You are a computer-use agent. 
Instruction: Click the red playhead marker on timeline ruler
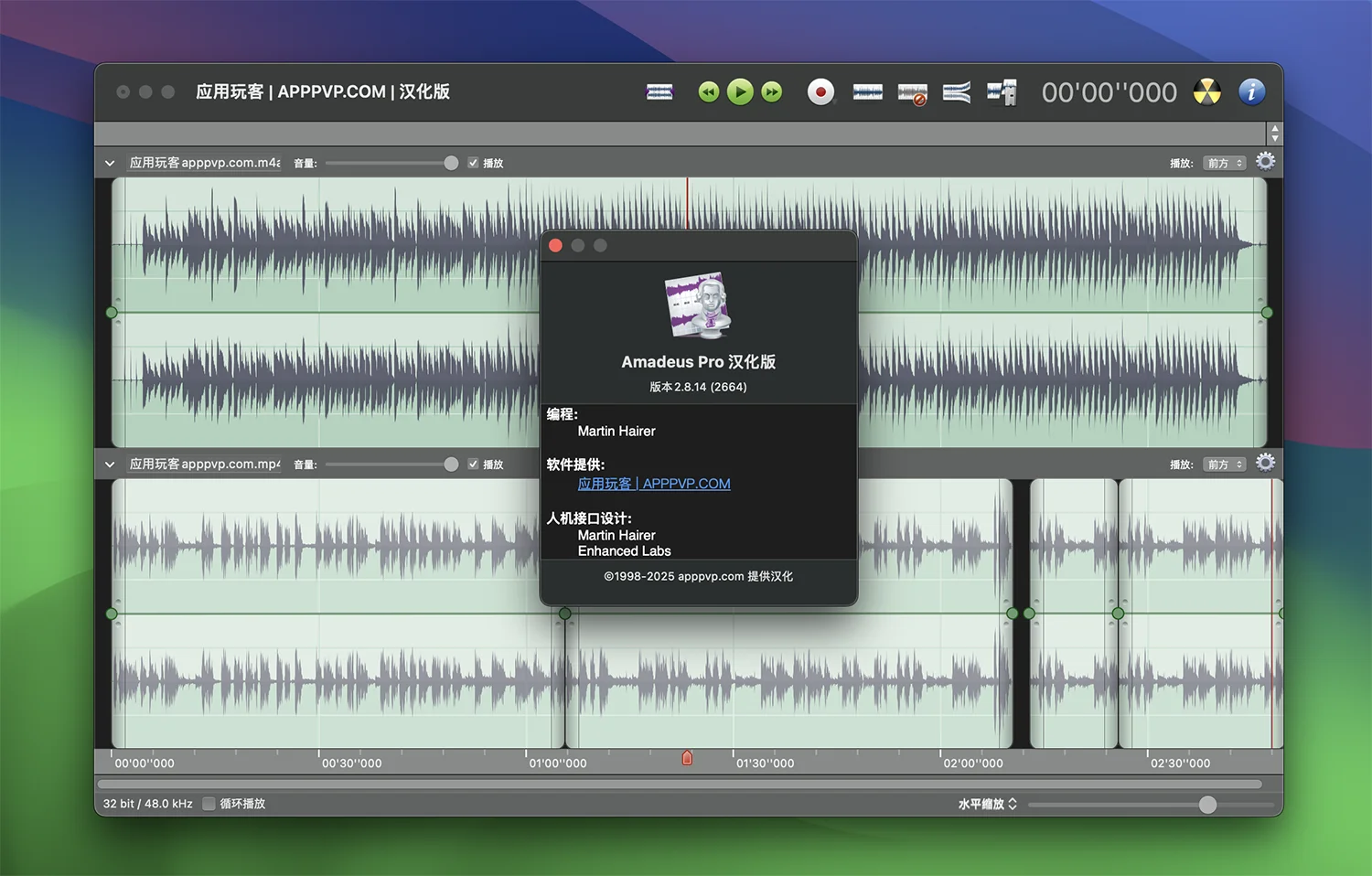tap(687, 758)
